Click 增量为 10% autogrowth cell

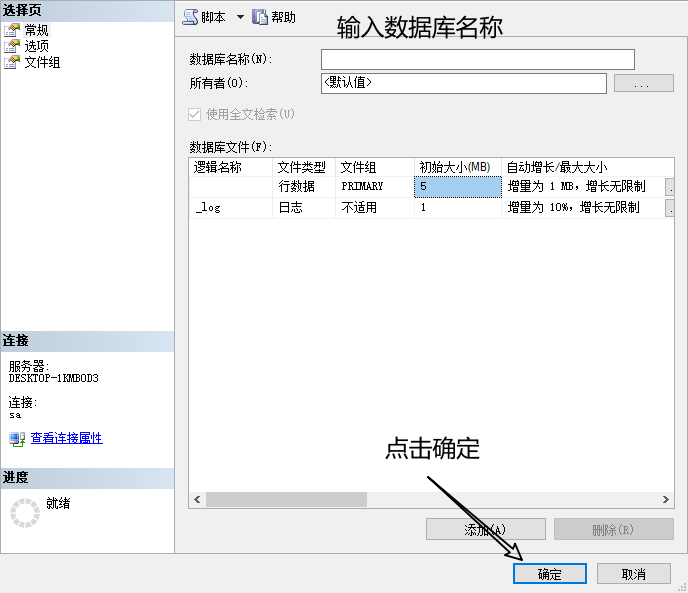[583, 208]
